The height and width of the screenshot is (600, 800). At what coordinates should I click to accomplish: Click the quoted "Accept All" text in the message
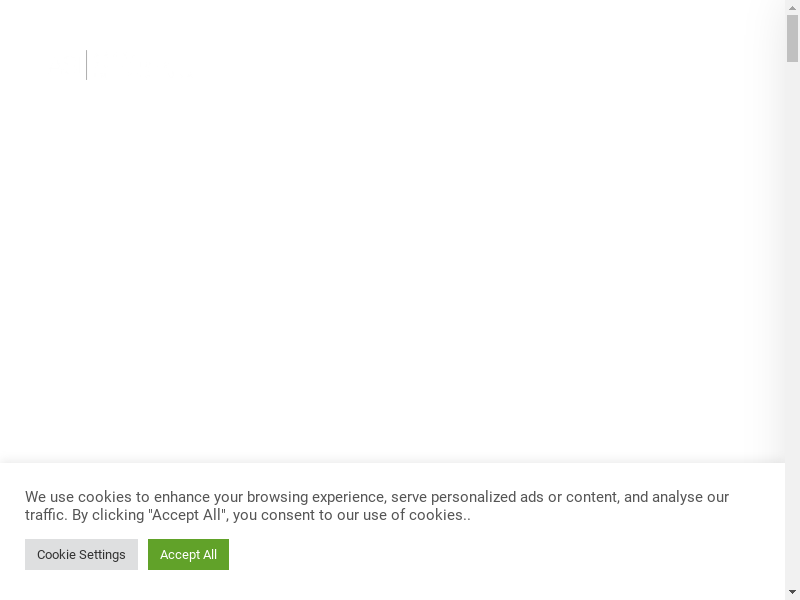click(x=188, y=515)
